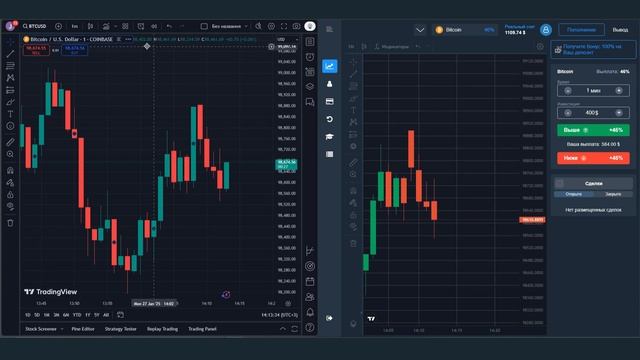Open the card payments icon in broker sidebar
The height and width of the screenshot is (360, 640).
click(329, 101)
